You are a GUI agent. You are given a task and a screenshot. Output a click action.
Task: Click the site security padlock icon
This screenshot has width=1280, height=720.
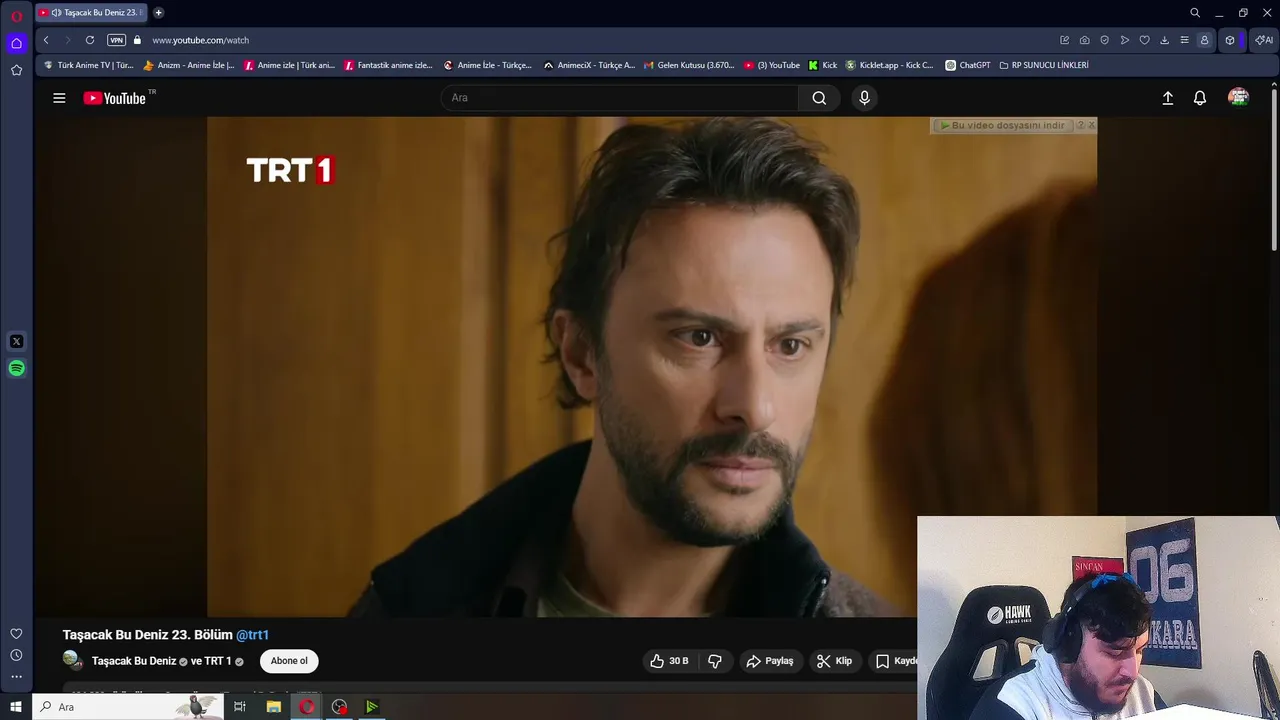click(x=138, y=40)
